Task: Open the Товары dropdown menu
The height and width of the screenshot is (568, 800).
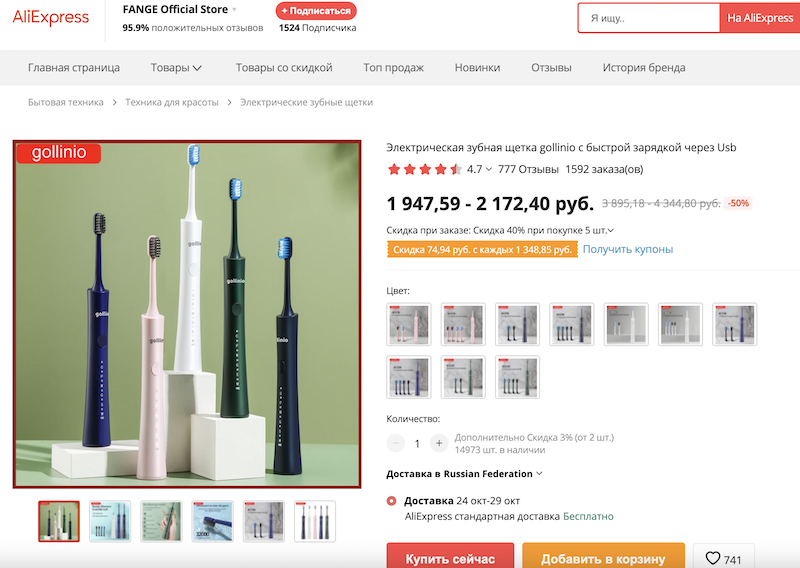Action: (x=176, y=67)
